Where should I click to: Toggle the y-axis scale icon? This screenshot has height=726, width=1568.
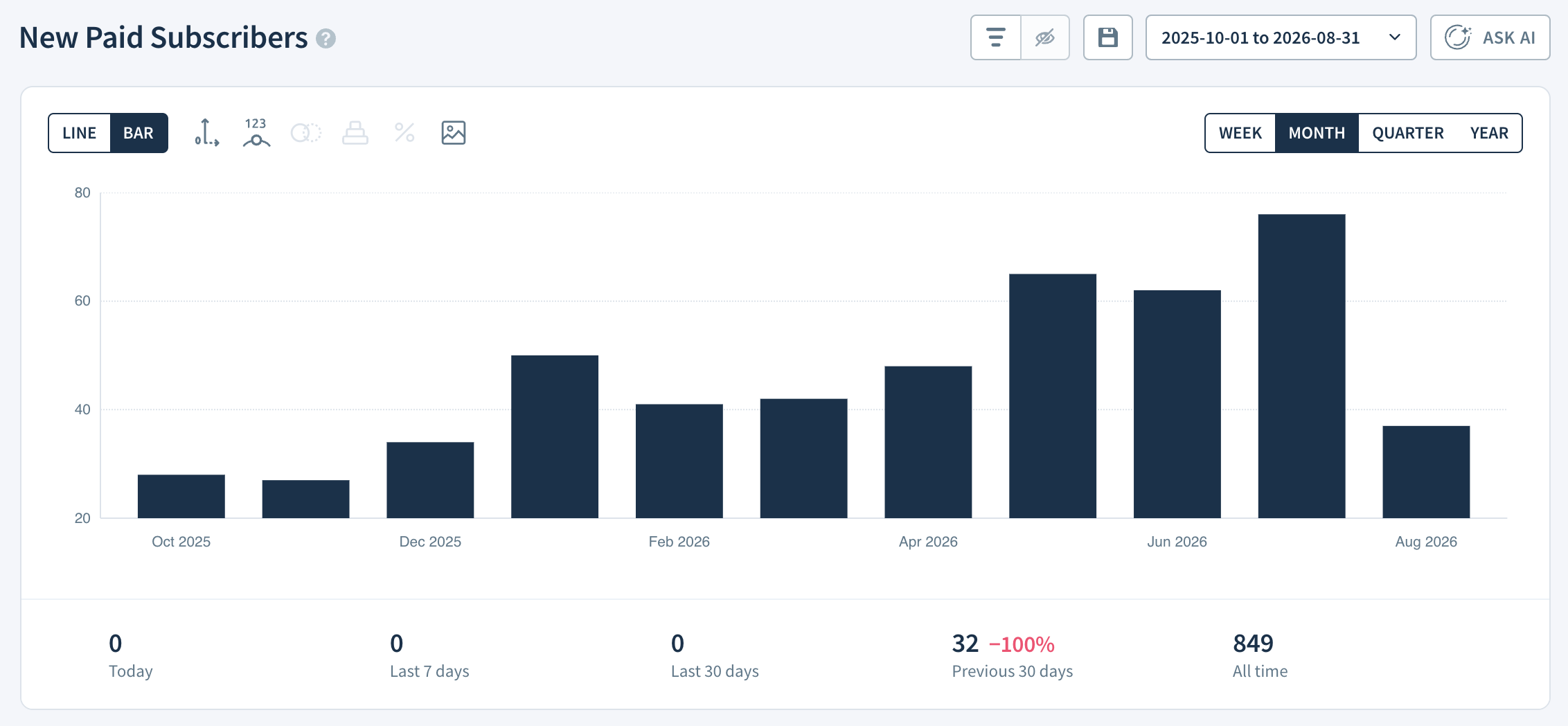coord(206,132)
